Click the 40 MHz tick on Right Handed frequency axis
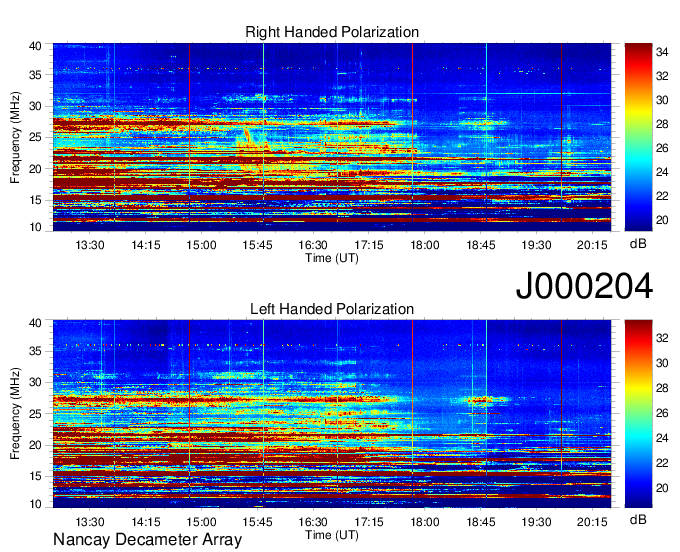The width and height of the screenshot is (680, 552). [x=35, y=46]
